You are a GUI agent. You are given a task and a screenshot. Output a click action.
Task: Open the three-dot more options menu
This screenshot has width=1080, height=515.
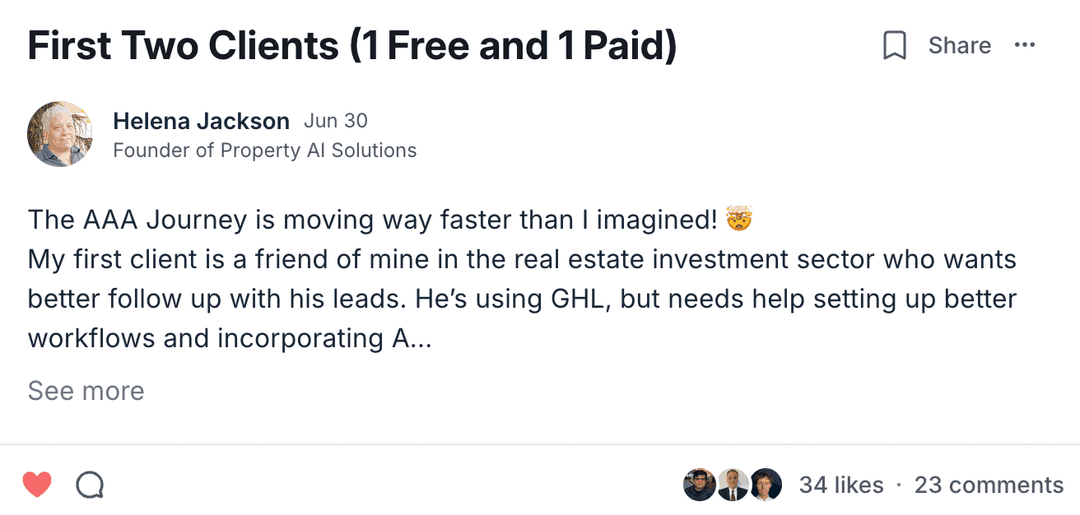coord(1025,46)
